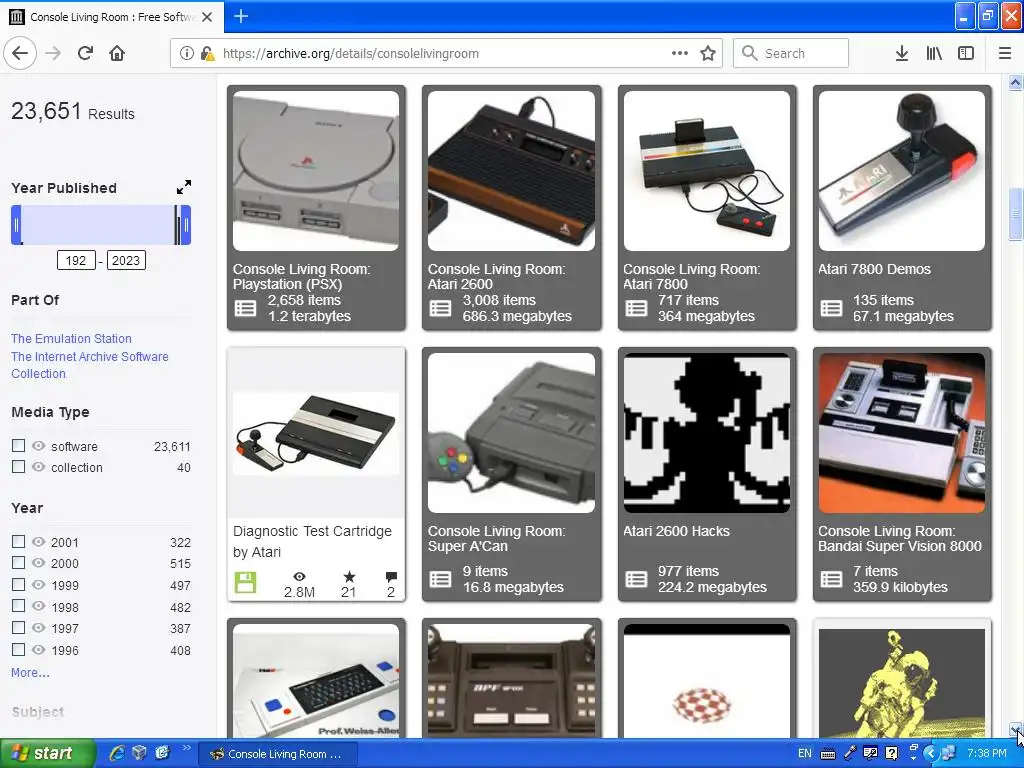Reload the current page
Viewport: 1024px width, 768px height.
pos(85,54)
